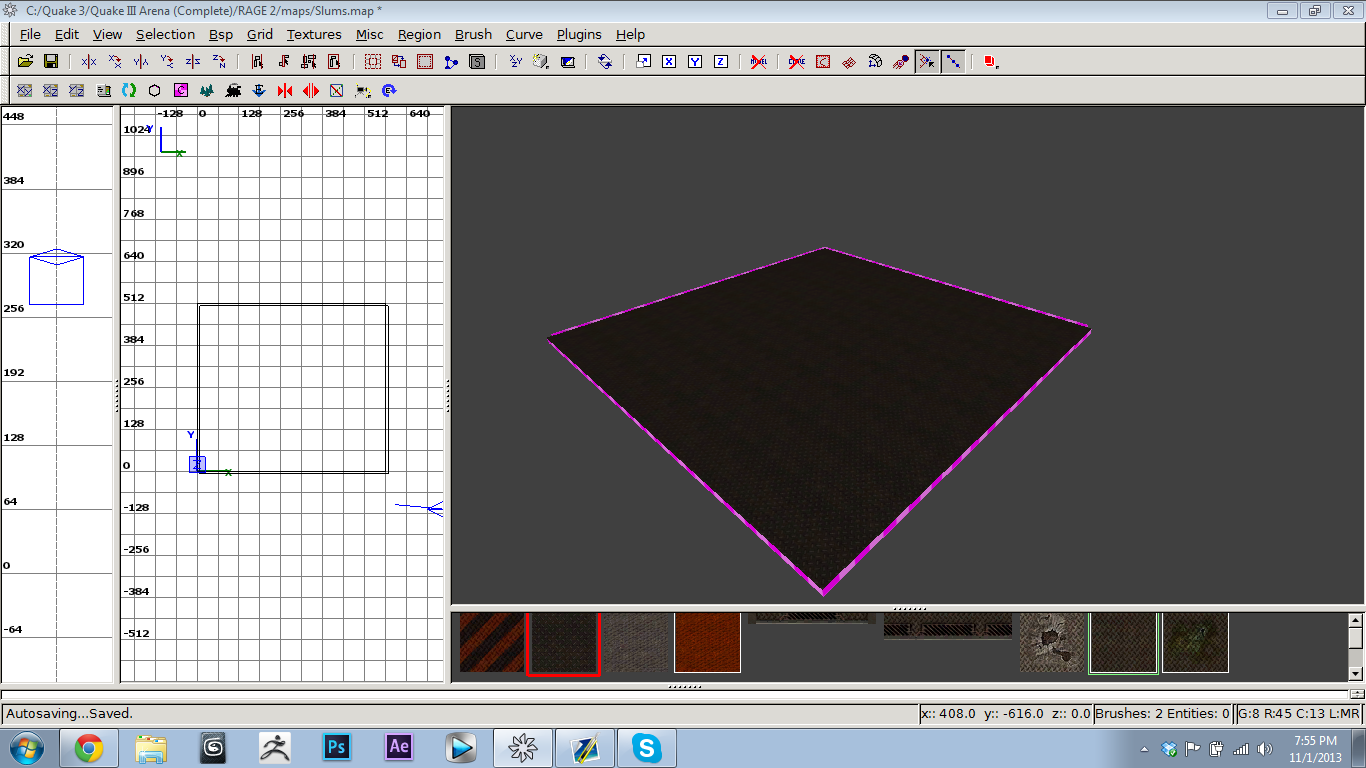
Task: Rotate selection around Y-axis
Action: click(167, 61)
